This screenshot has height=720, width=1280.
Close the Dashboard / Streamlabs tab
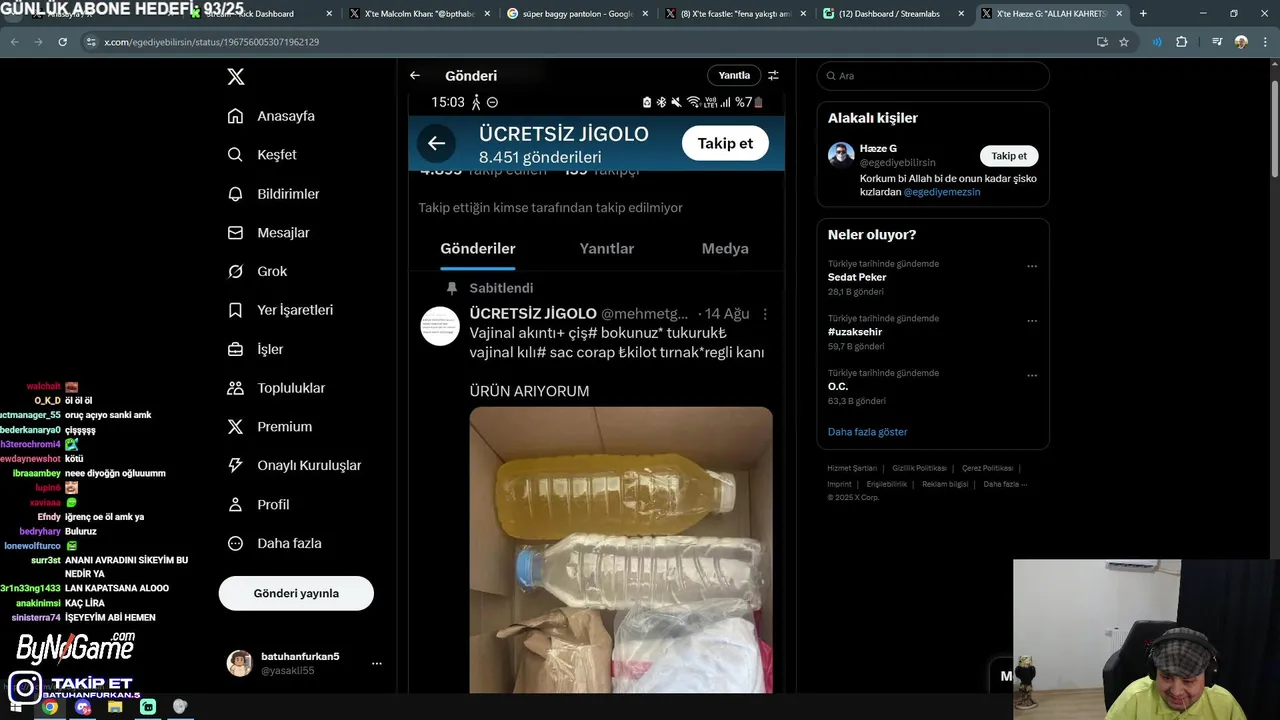pos(961,14)
